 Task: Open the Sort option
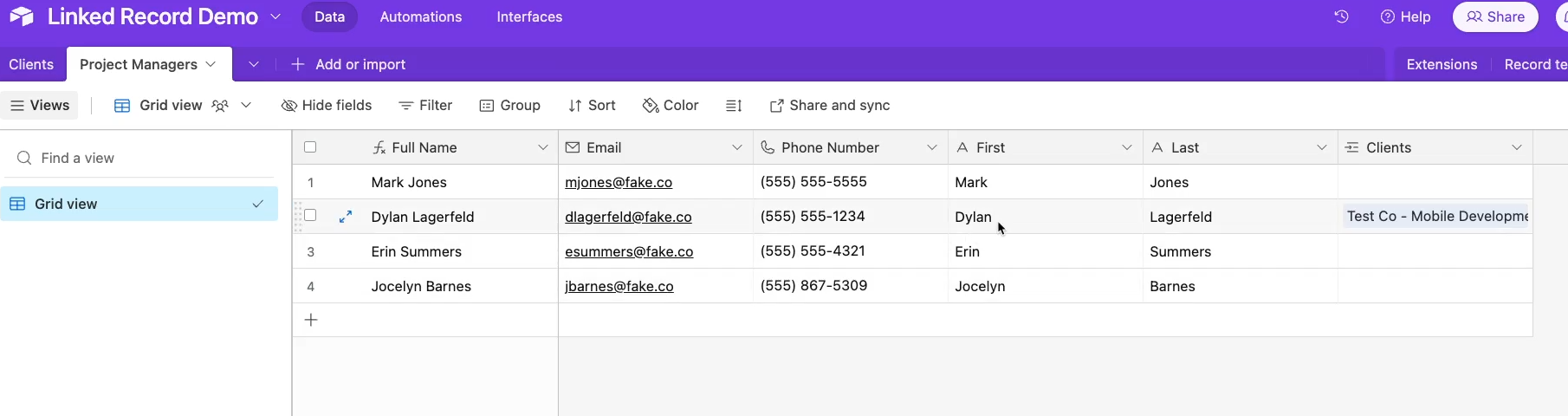tap(592, 106)
